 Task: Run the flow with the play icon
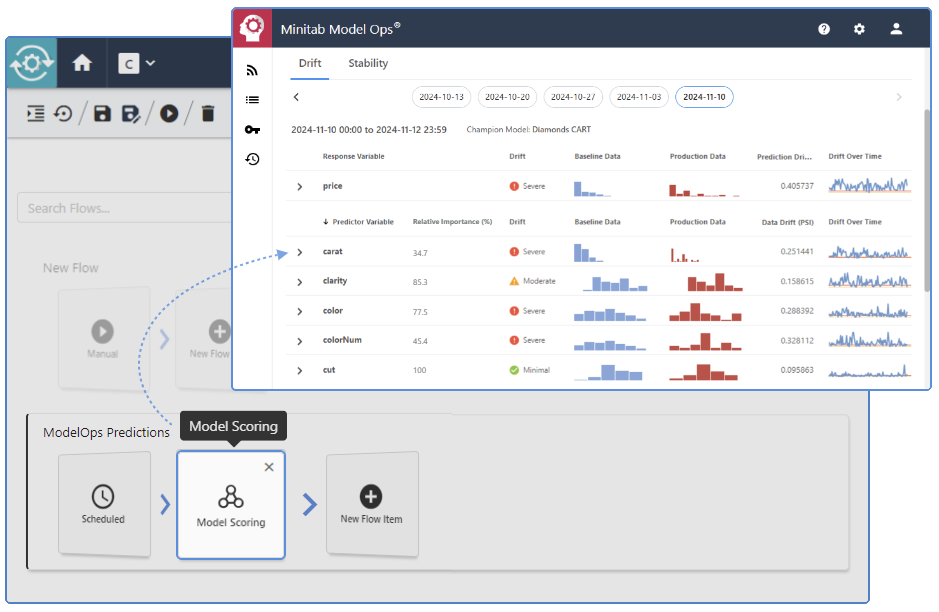(169, 113)
